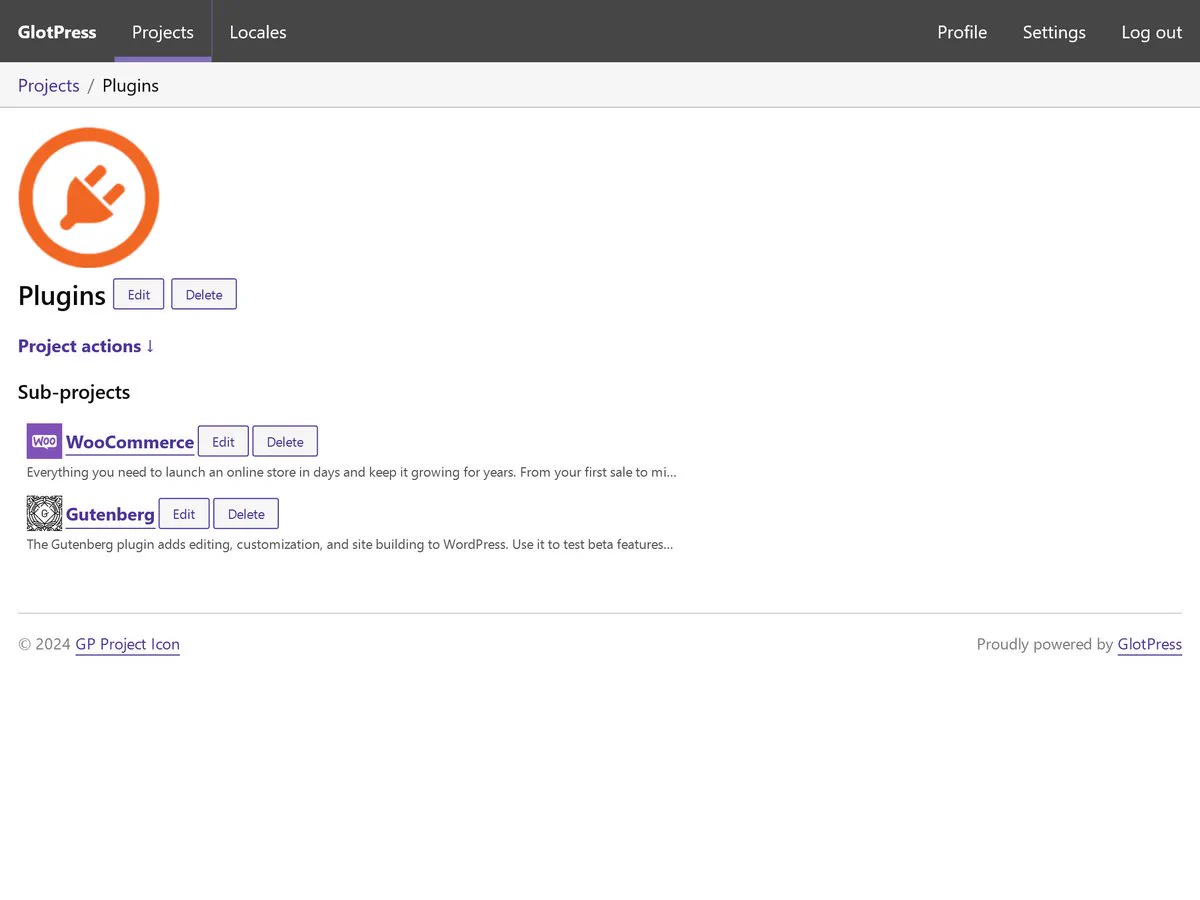
Task: Click the "Proudly powered by" text
Action: click(x=1045, y=645)
